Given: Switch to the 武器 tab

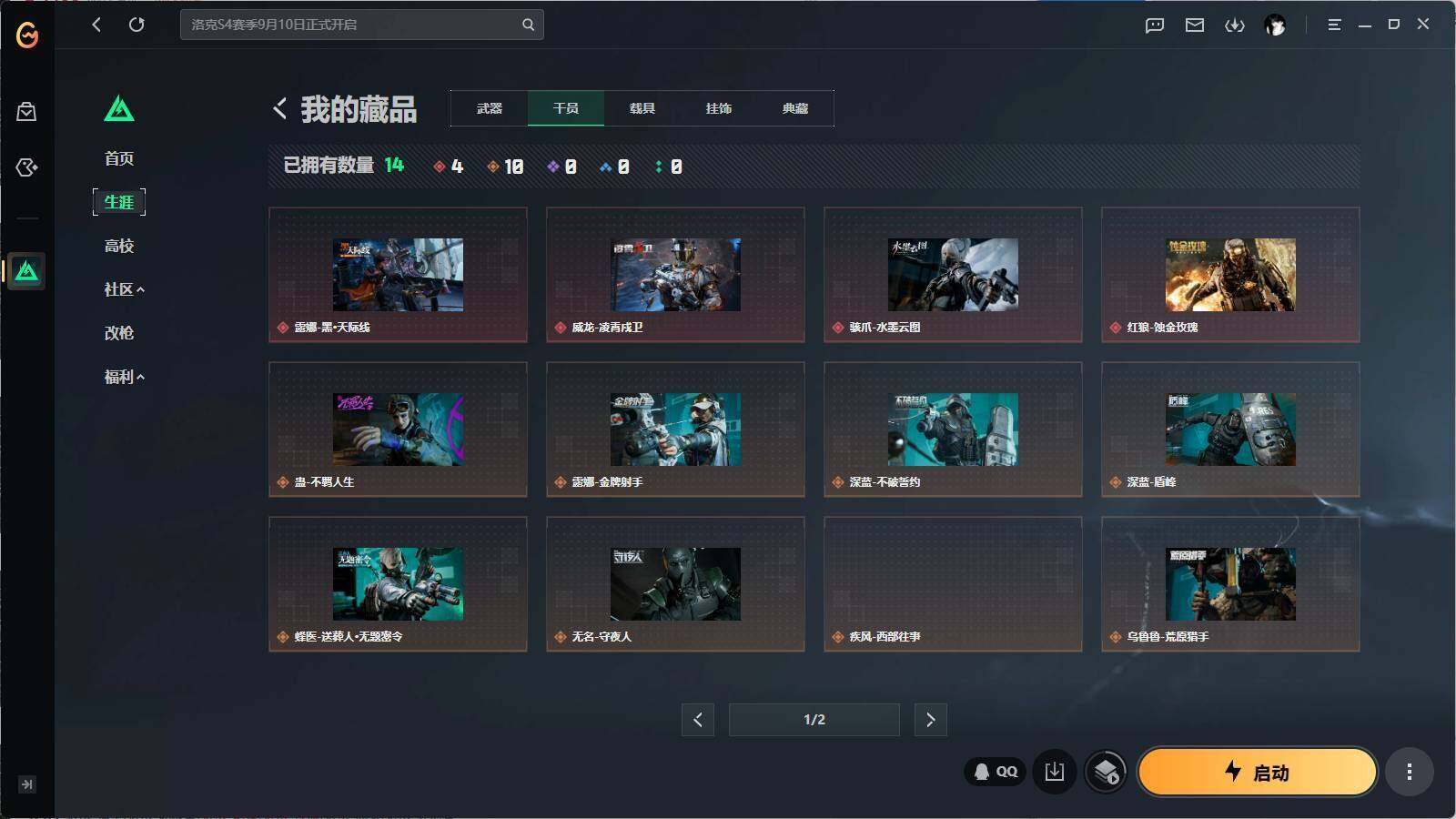Looking at the screenshot, I should [490, 108].
